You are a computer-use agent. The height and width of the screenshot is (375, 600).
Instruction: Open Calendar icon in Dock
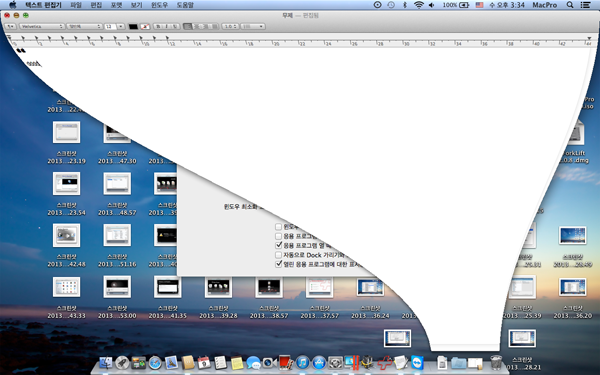204,362
